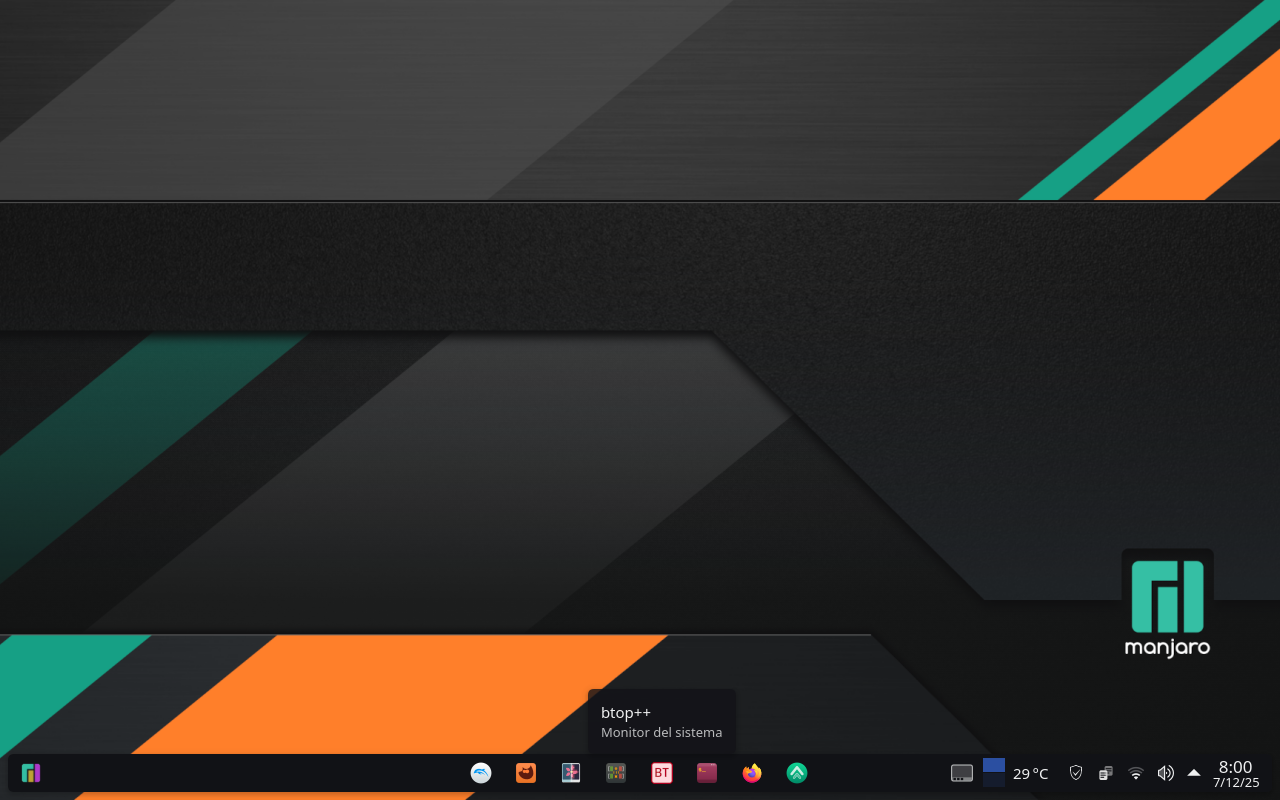Open the Manjaro application launcher menu
This screenshot has height=800, width=1280.
point(31,773)
